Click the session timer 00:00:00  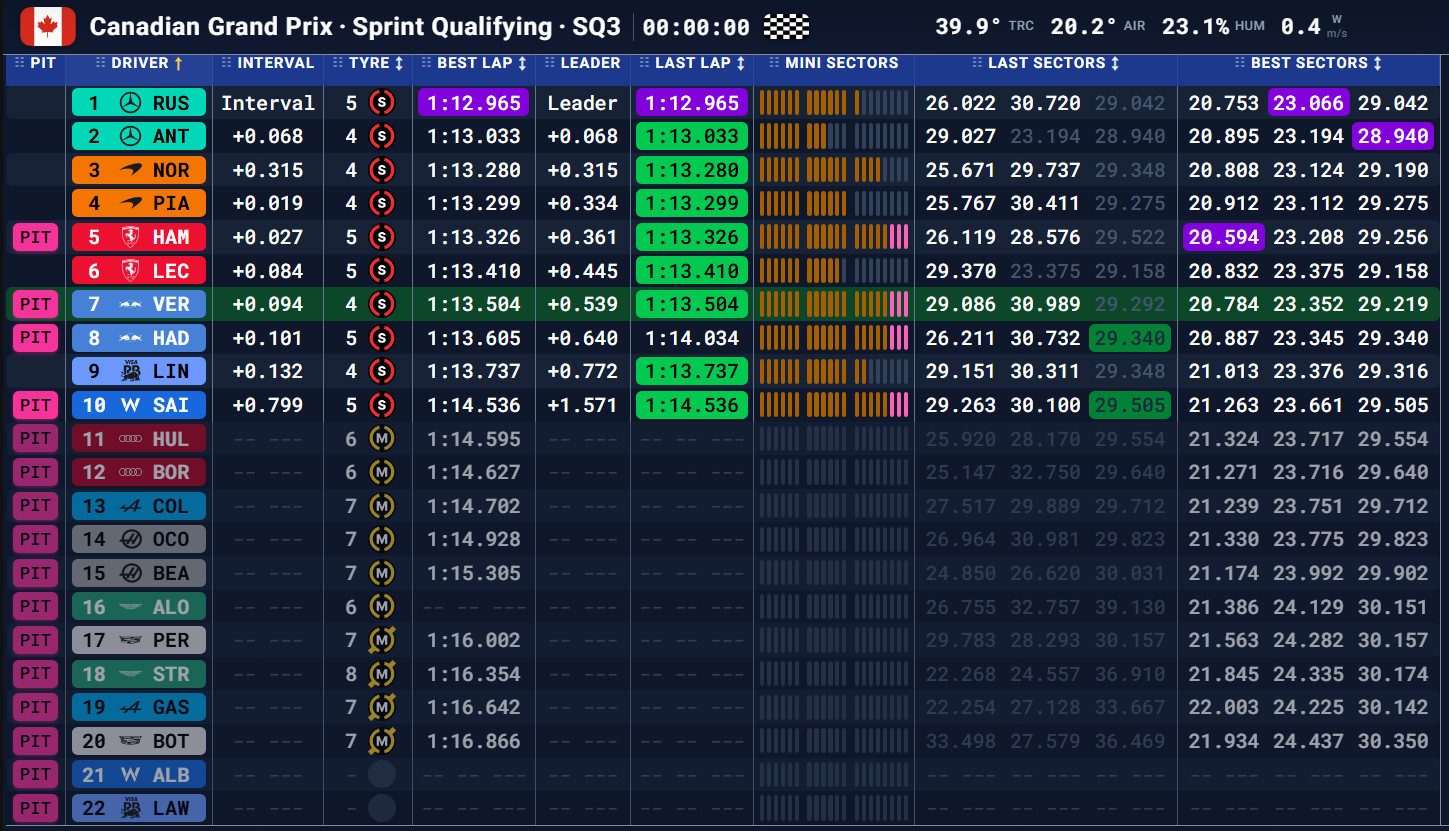696,27
